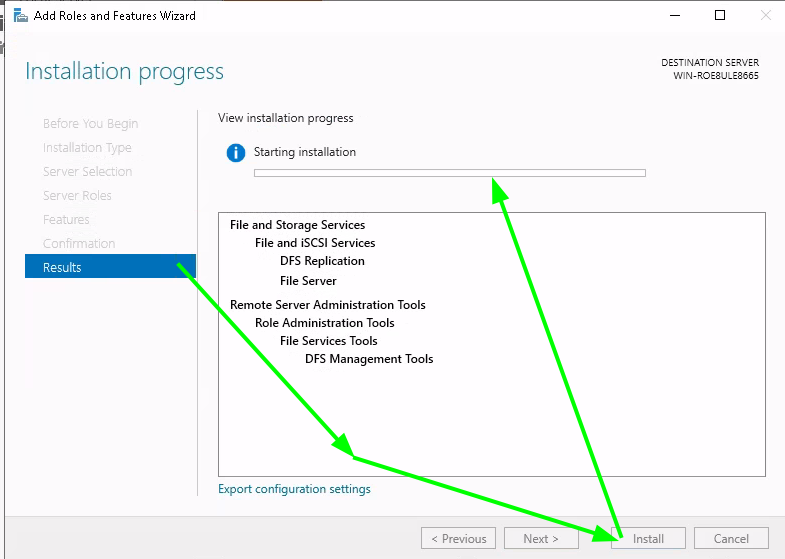
Task: Select the DFS Replication item
Action: [x=322, y=261]
